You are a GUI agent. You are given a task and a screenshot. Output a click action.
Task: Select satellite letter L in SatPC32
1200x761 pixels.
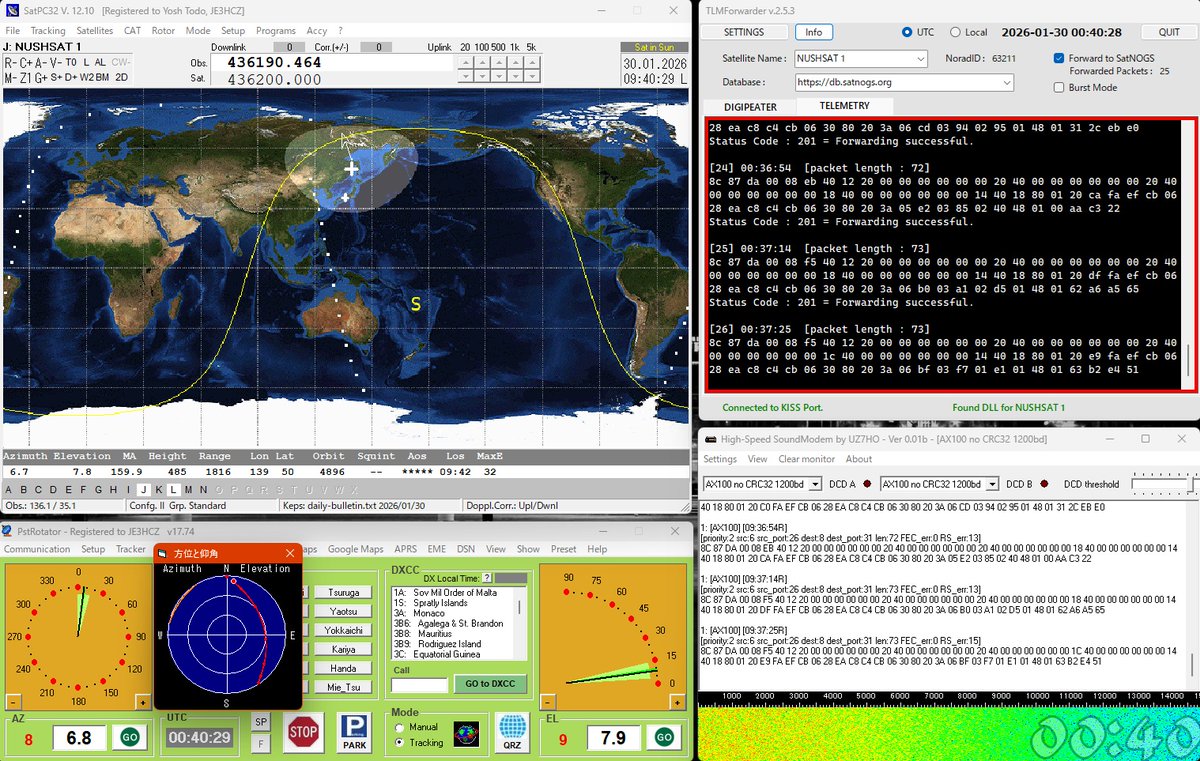[x=173, y=489]
